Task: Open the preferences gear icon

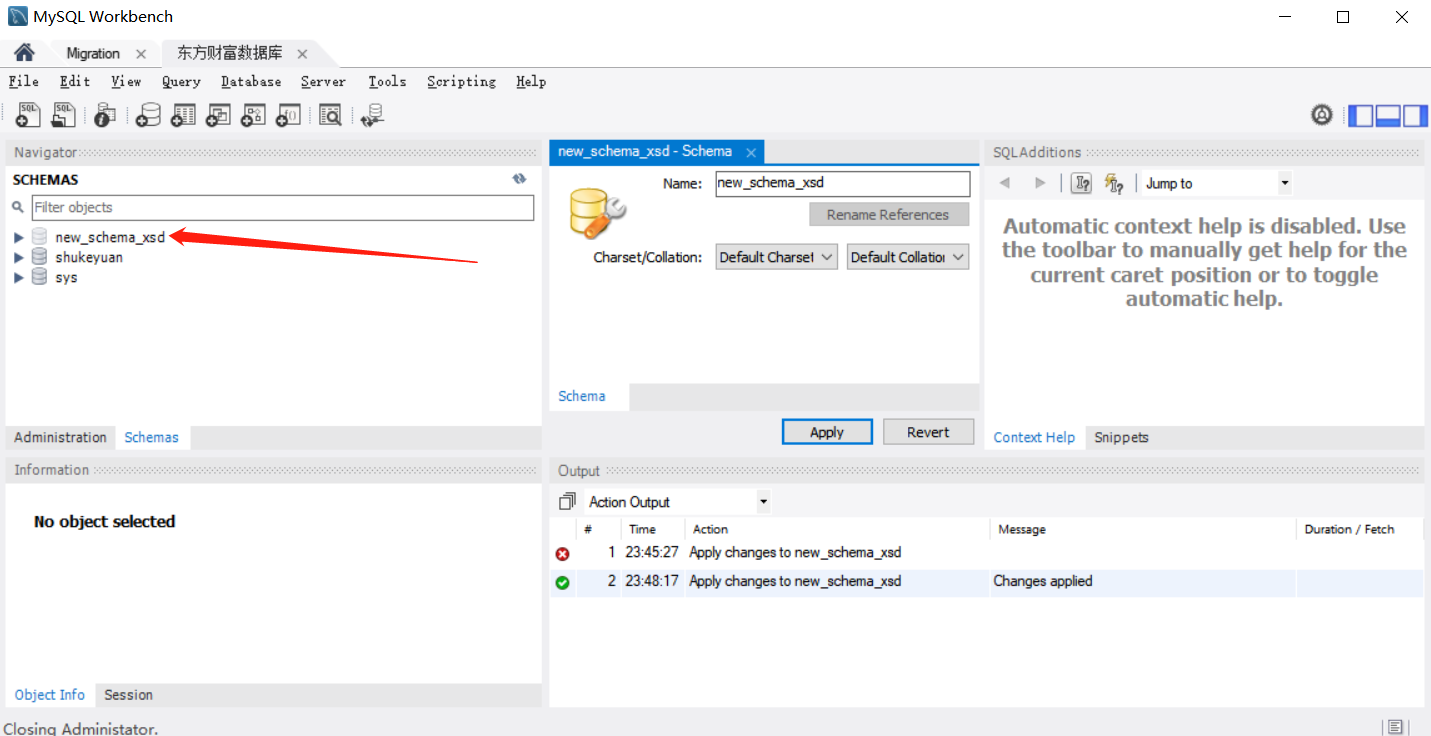Action: pos(1322,115)
